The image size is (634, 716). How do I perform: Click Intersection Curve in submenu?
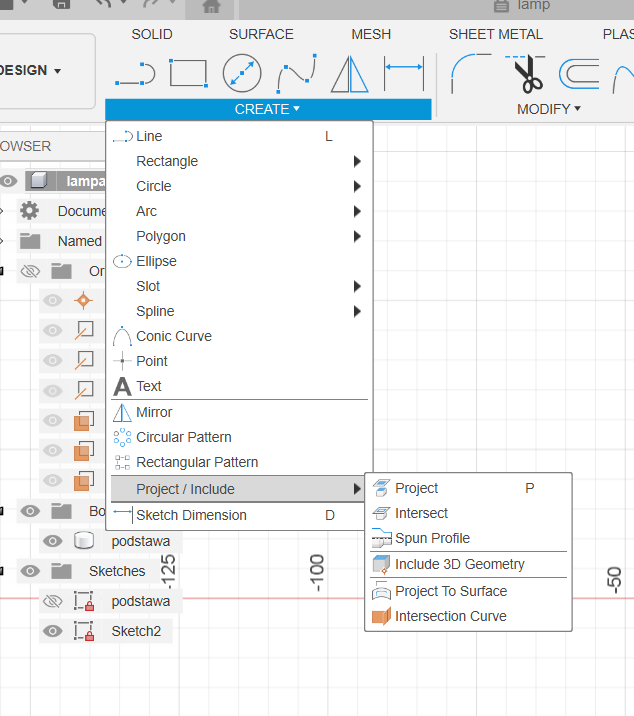pyautogui.click(x=450, y=616)
